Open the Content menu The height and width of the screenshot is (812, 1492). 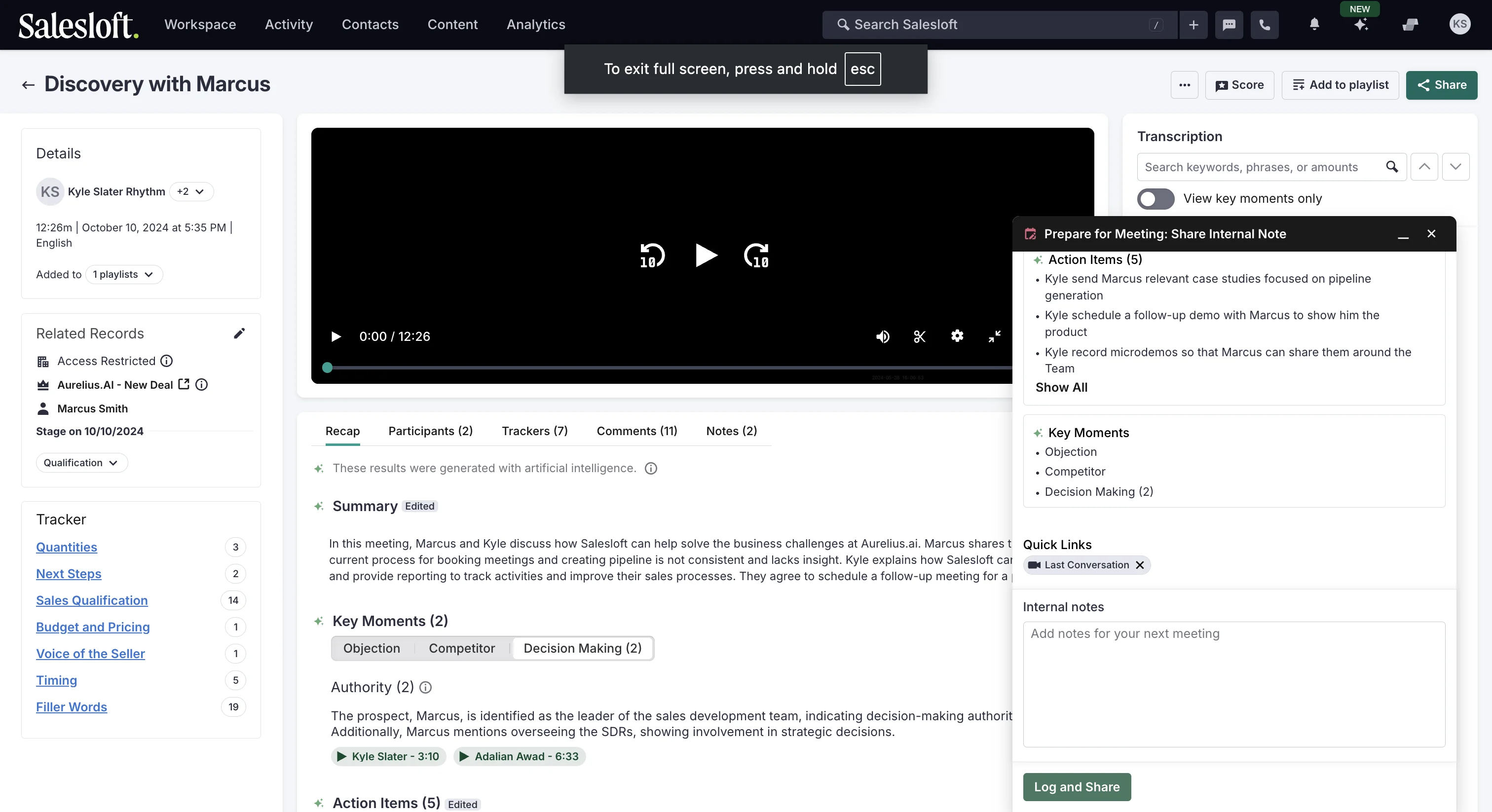452,24
